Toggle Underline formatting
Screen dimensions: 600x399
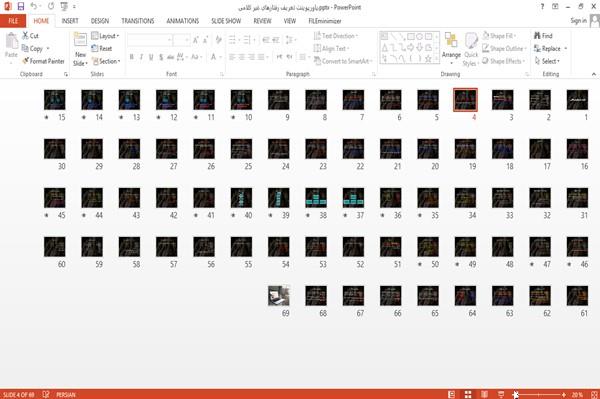(x=151, y=57)
